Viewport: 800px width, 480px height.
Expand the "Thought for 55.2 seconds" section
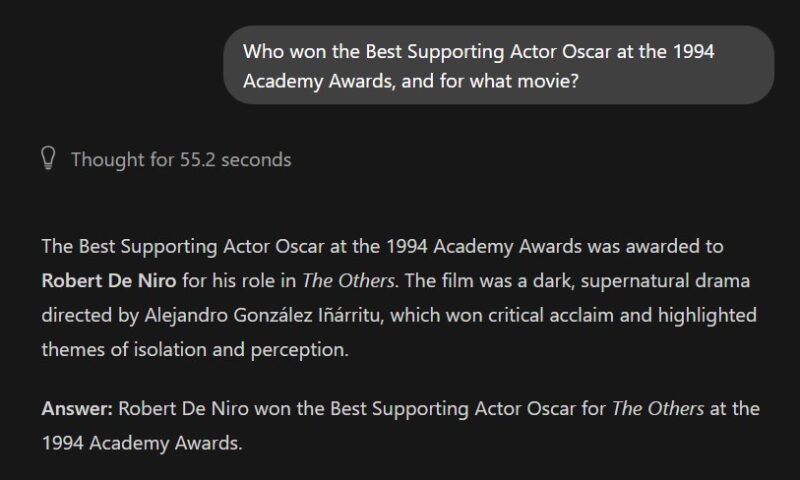180,159
